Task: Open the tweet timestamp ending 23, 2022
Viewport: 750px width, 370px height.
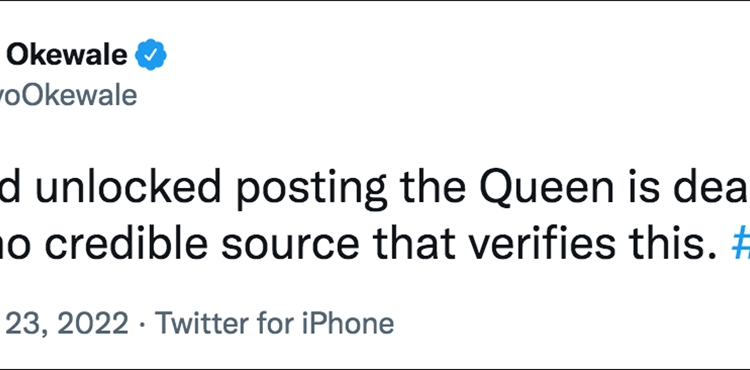Action: [64, 323]
